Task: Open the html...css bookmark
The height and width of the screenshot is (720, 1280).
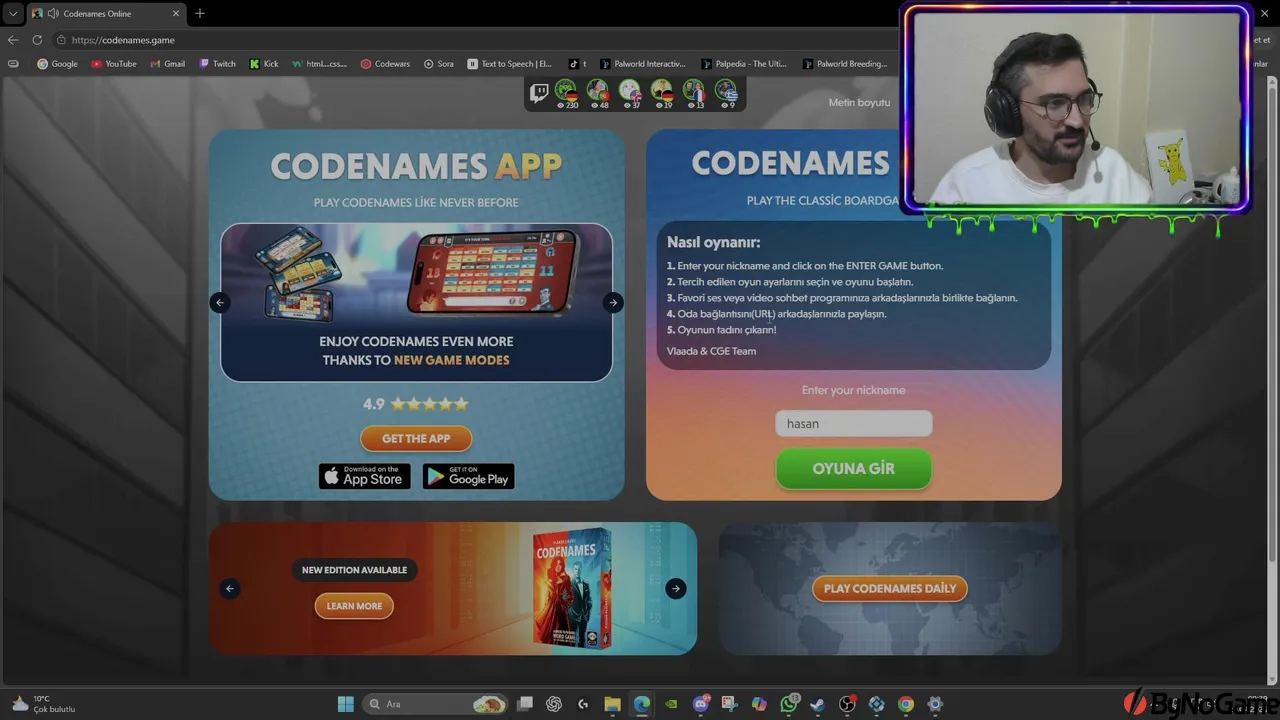Action: click(x=319, y=64)
